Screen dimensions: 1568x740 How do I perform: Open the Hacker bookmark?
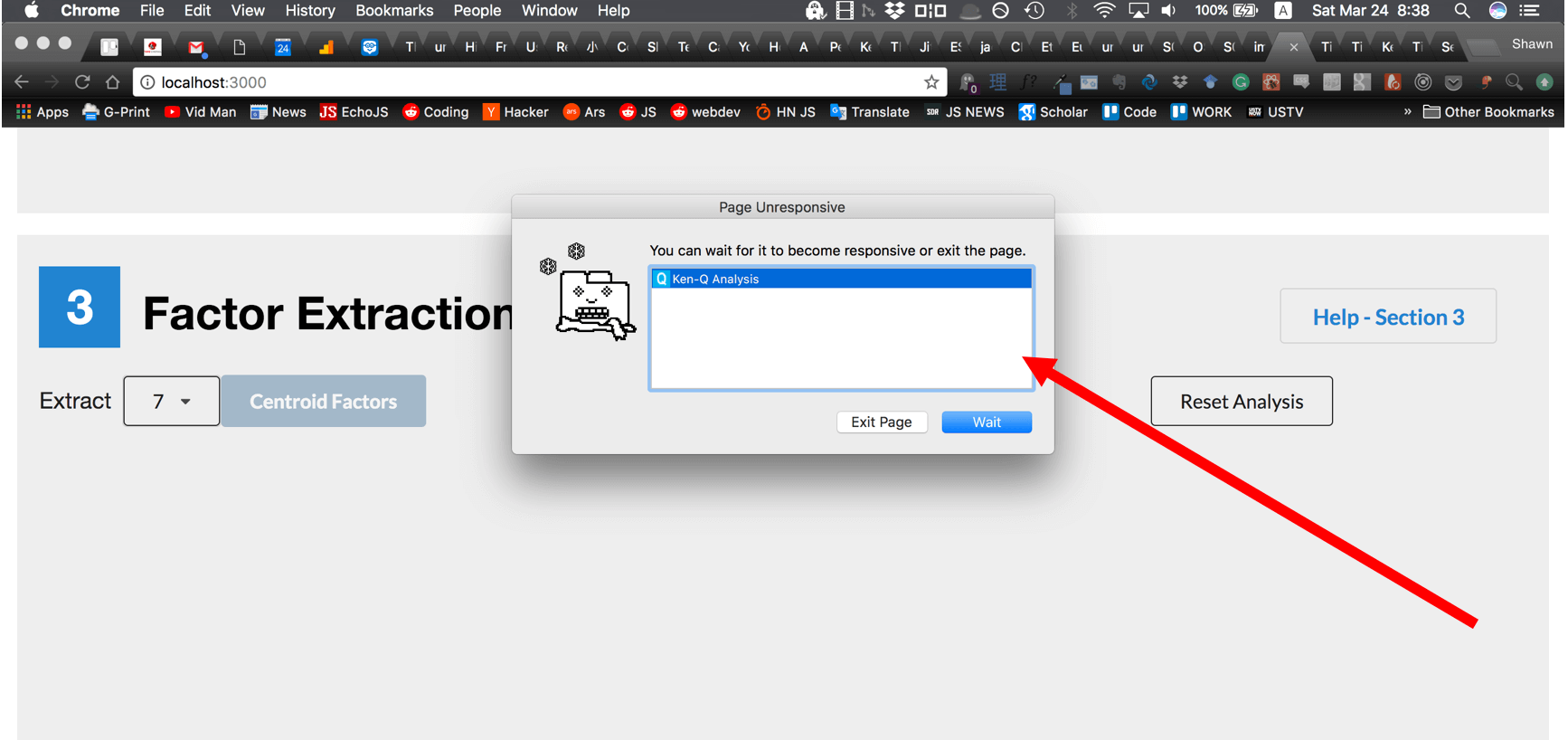pos(515,112)
